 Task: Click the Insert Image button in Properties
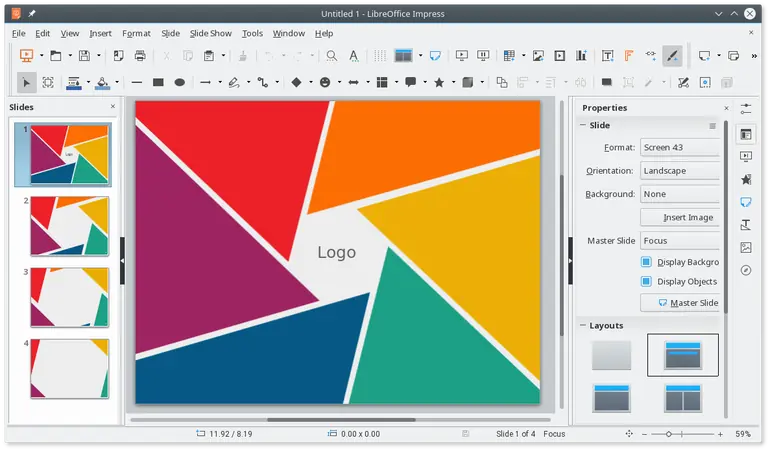coord(679,217)
